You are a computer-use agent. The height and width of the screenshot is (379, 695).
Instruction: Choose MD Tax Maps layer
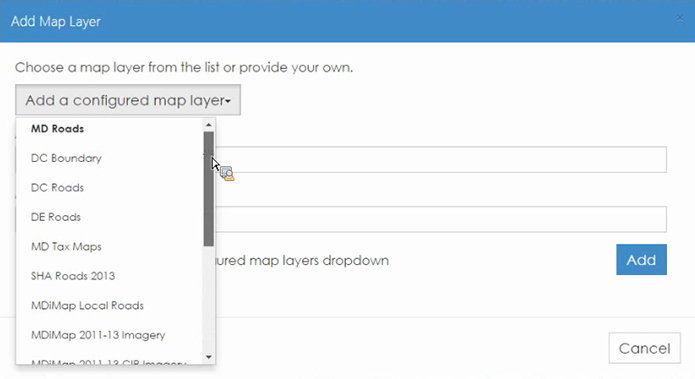point(66,246)
